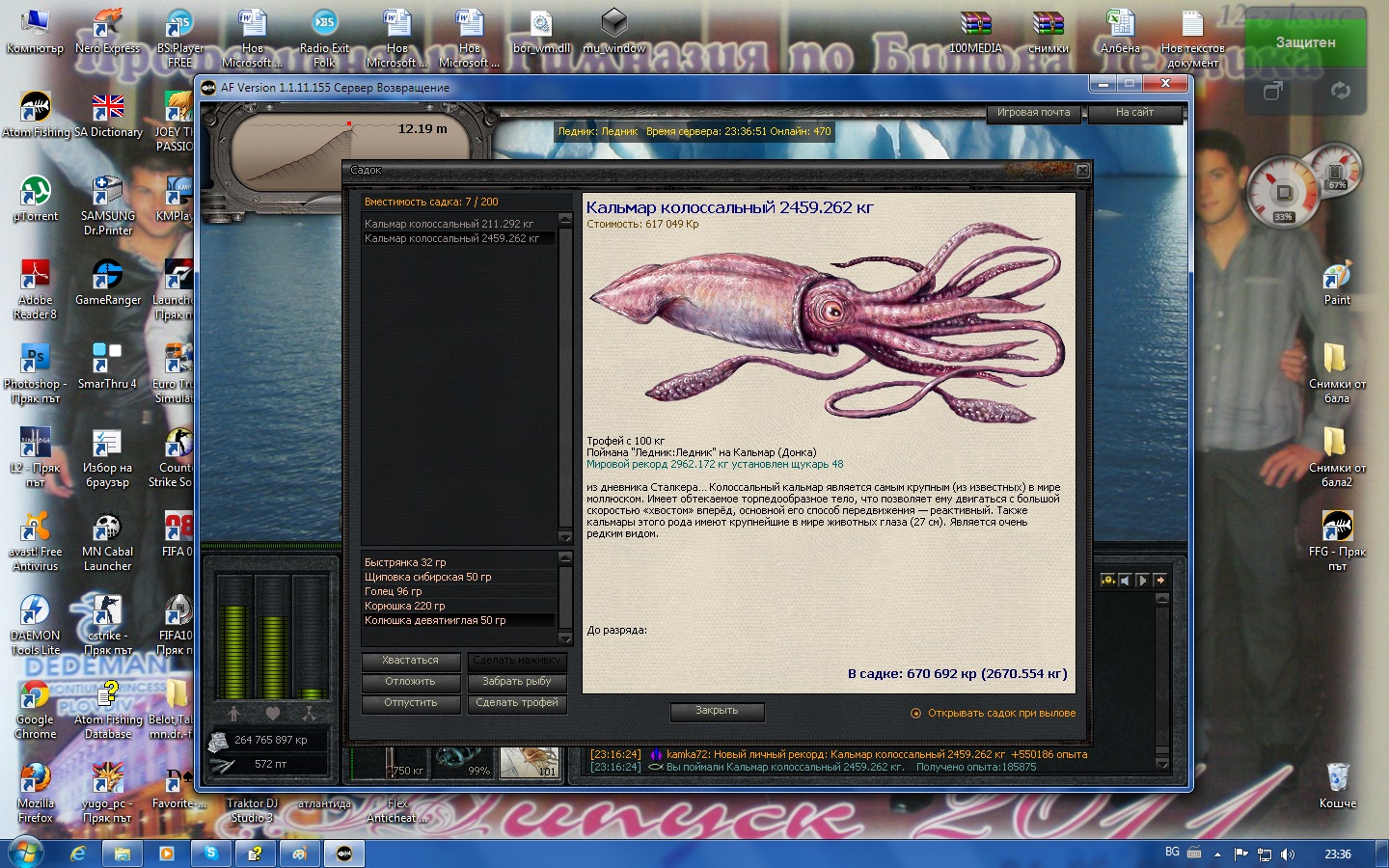
Task: Click the rod slot showing 750 кг
Action: tap(390, 762)
